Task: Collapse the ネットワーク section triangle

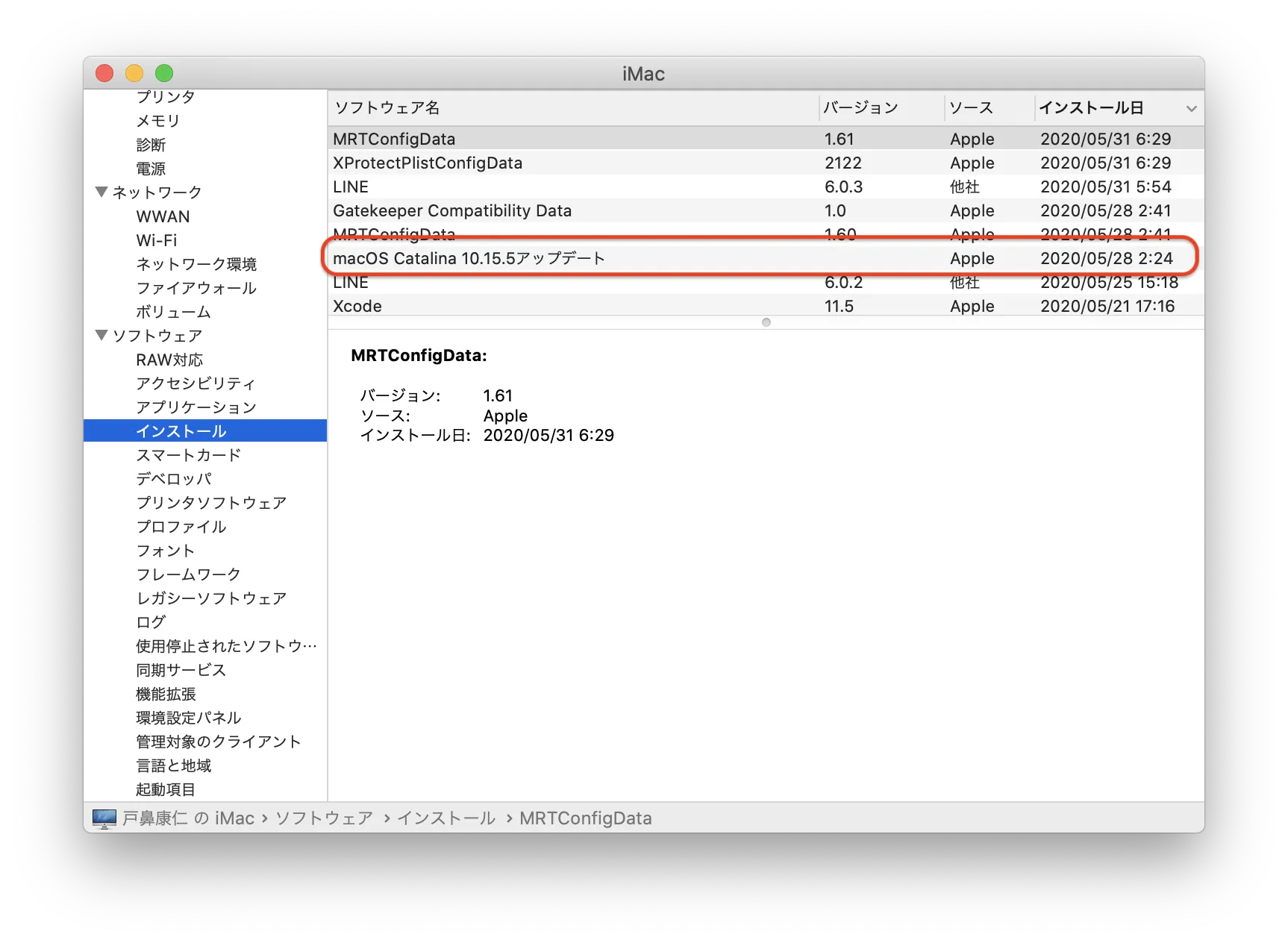Action: coord(101,192)
